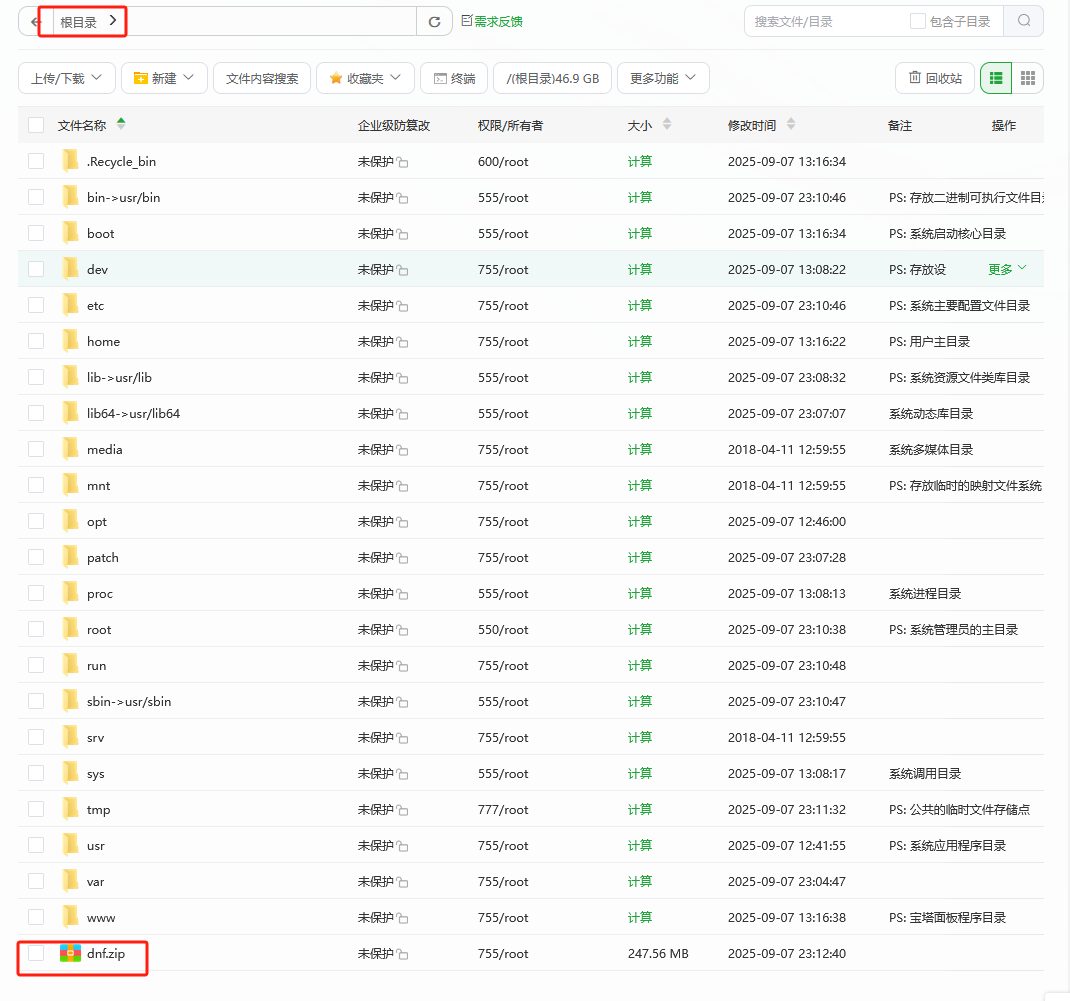Open the 上传/下载 dropdown
Image resolution: width=1070 pixels, height=1001 pixels.
(x=66, y=78)
